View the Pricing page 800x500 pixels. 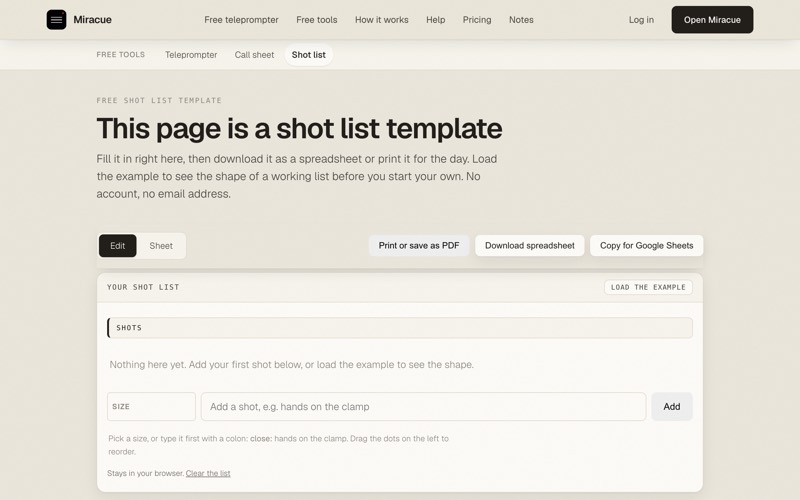tap(477, 20)
